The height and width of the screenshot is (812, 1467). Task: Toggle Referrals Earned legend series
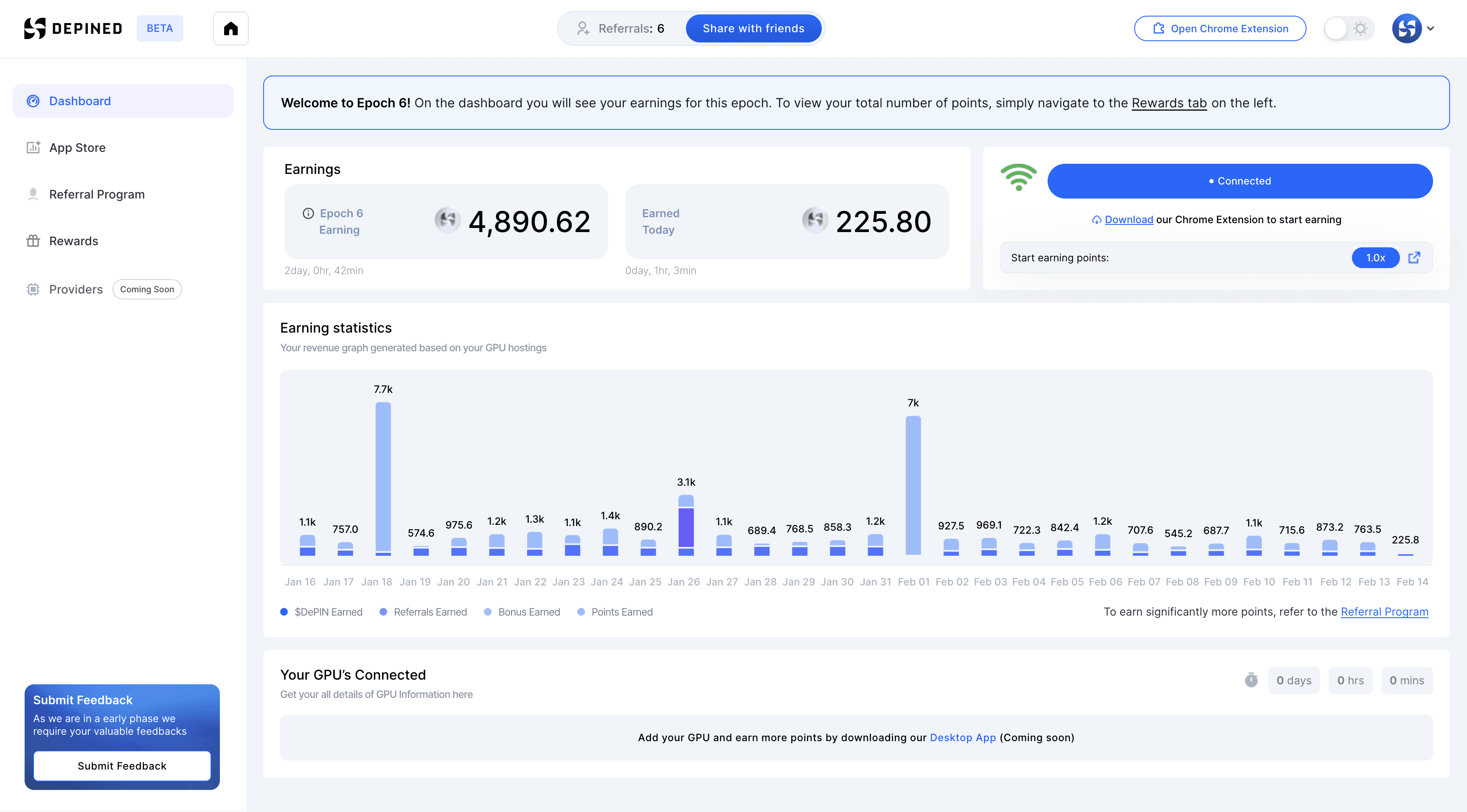(423, 612)
